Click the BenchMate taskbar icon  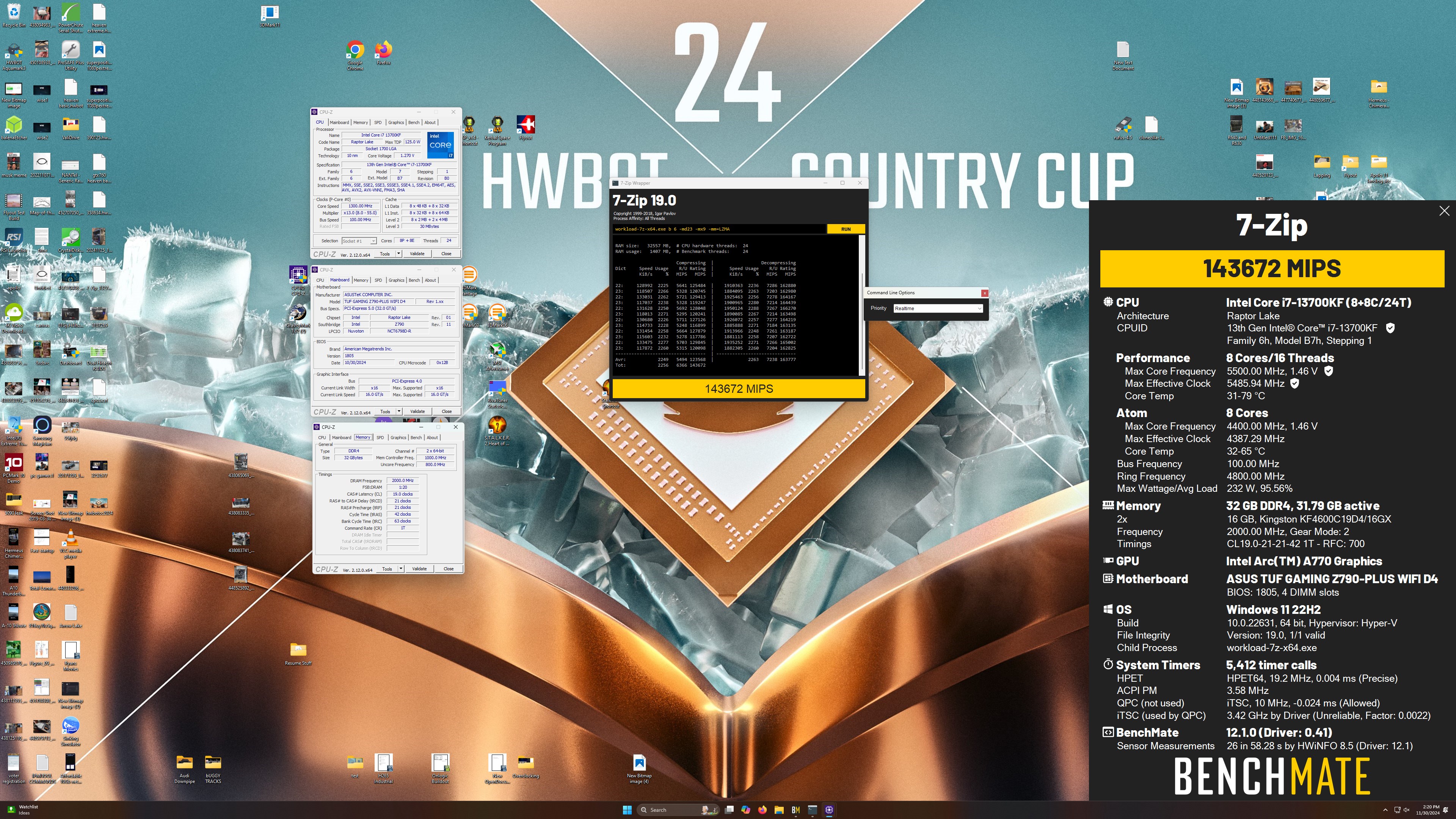point(796,810)
